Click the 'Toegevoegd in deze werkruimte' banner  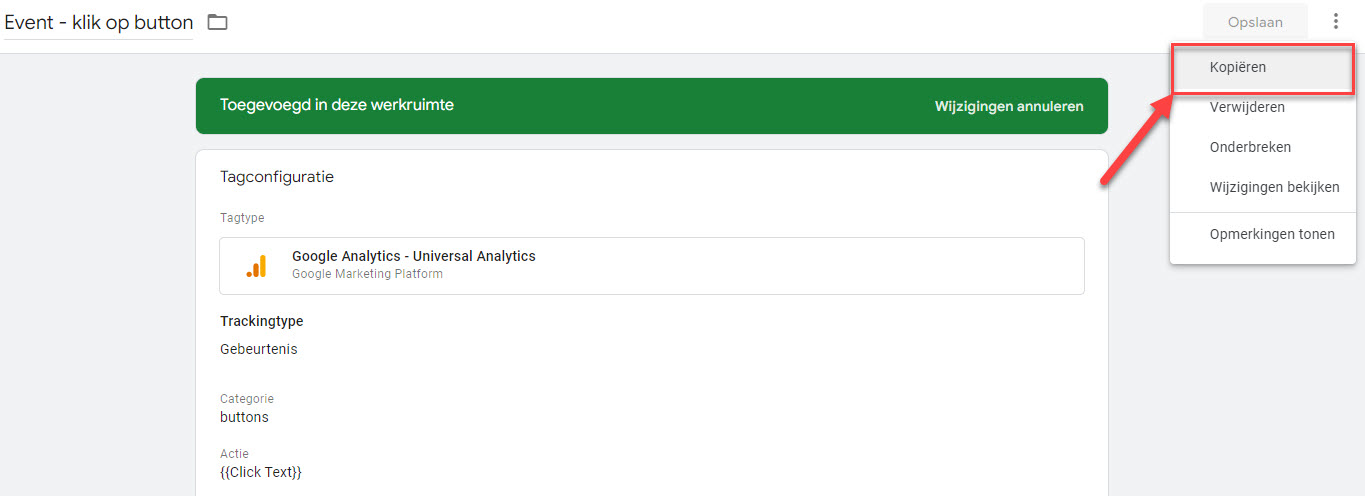[x=337, y=104]
